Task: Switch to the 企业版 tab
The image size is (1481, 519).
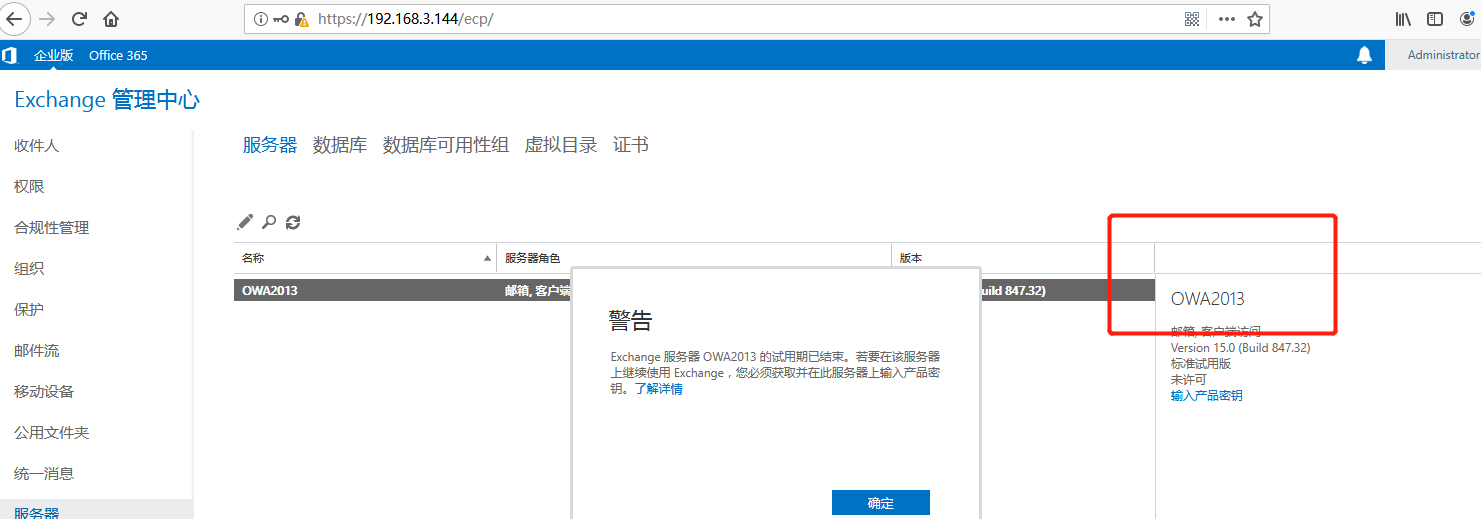Action: (54, 55)
